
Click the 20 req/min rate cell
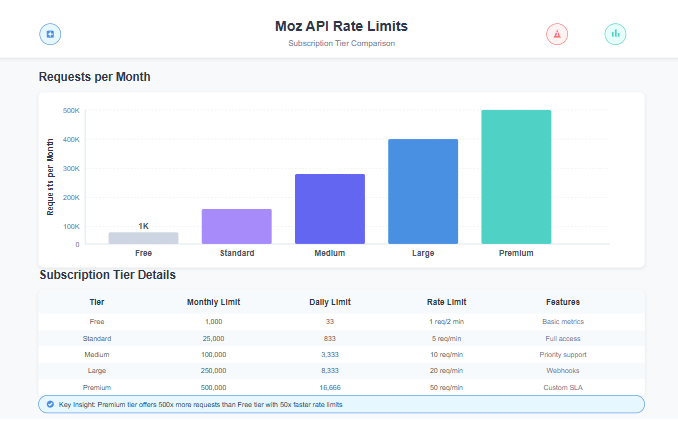[447, 371]
